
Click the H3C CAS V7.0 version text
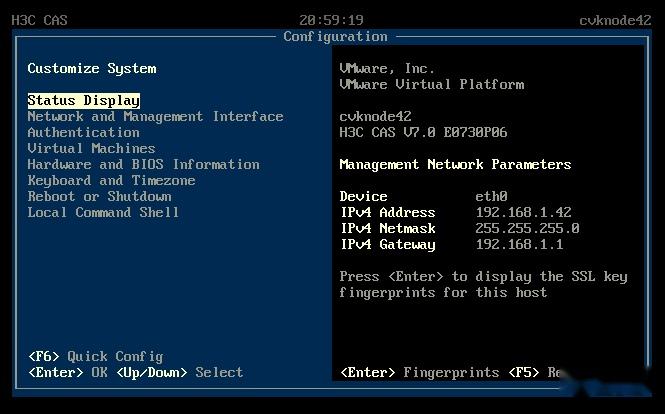423,132
